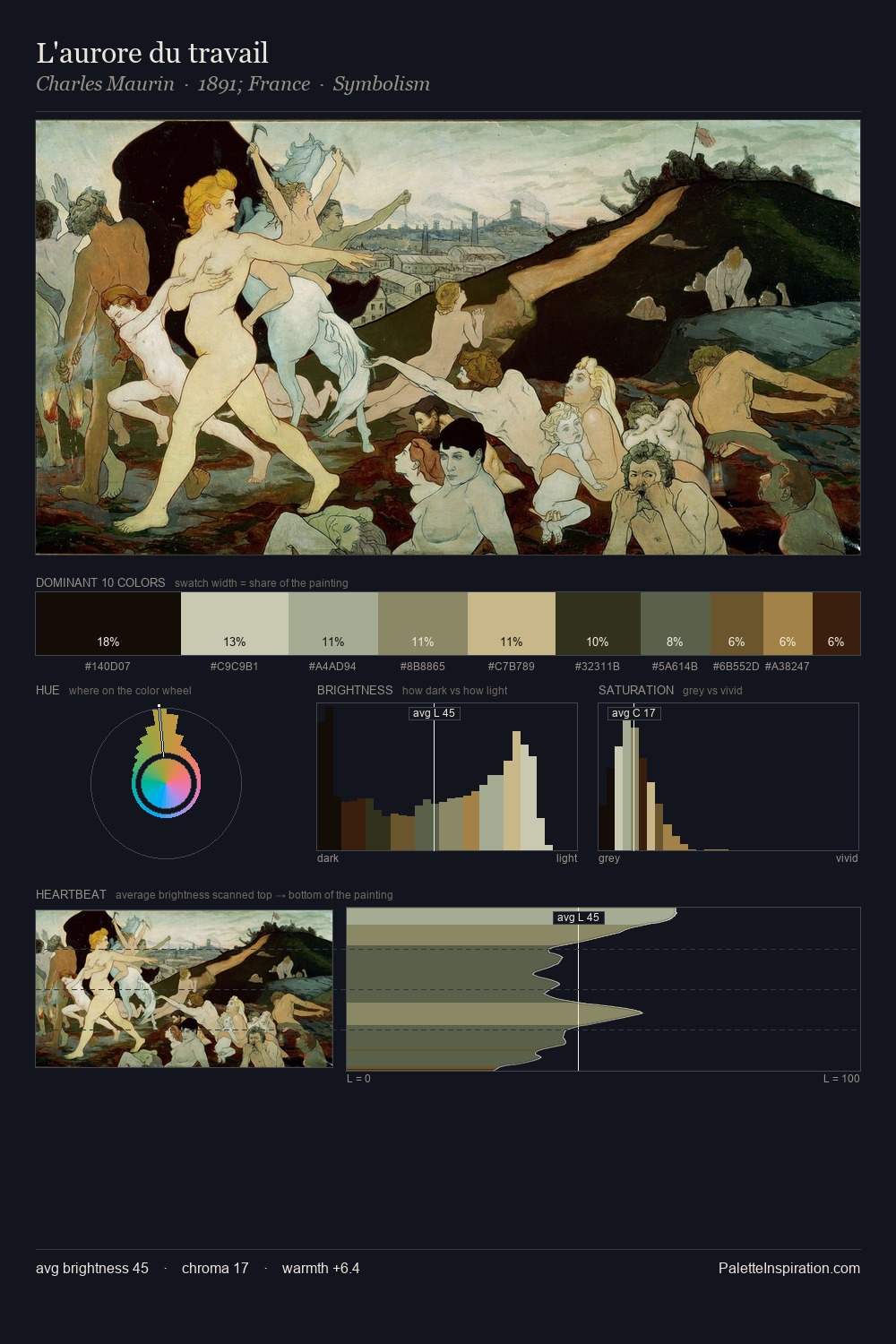The height and width of the screenshot is (1344, 896).
Task: Click the HUE section heading
Action: (47, 690)
